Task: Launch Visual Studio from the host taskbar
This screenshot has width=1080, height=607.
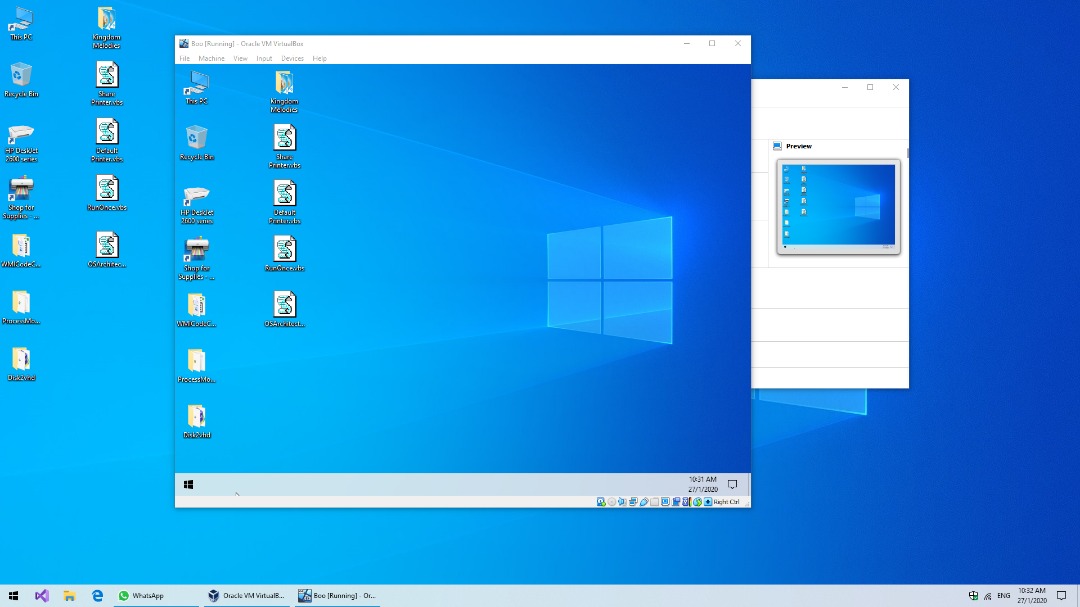Action: tap(41, 595)
